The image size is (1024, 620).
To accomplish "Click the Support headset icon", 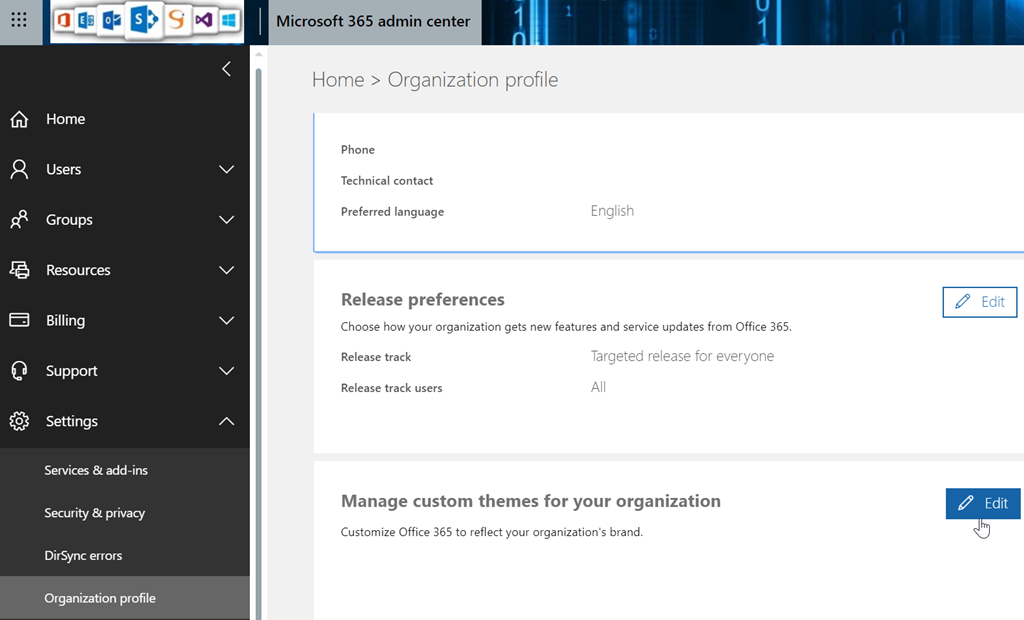I will pyautogui.click(x=19, y=371).
